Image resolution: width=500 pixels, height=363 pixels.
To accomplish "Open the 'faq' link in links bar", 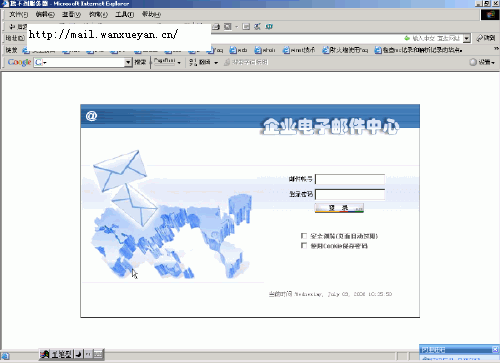I will coord(215,50).
